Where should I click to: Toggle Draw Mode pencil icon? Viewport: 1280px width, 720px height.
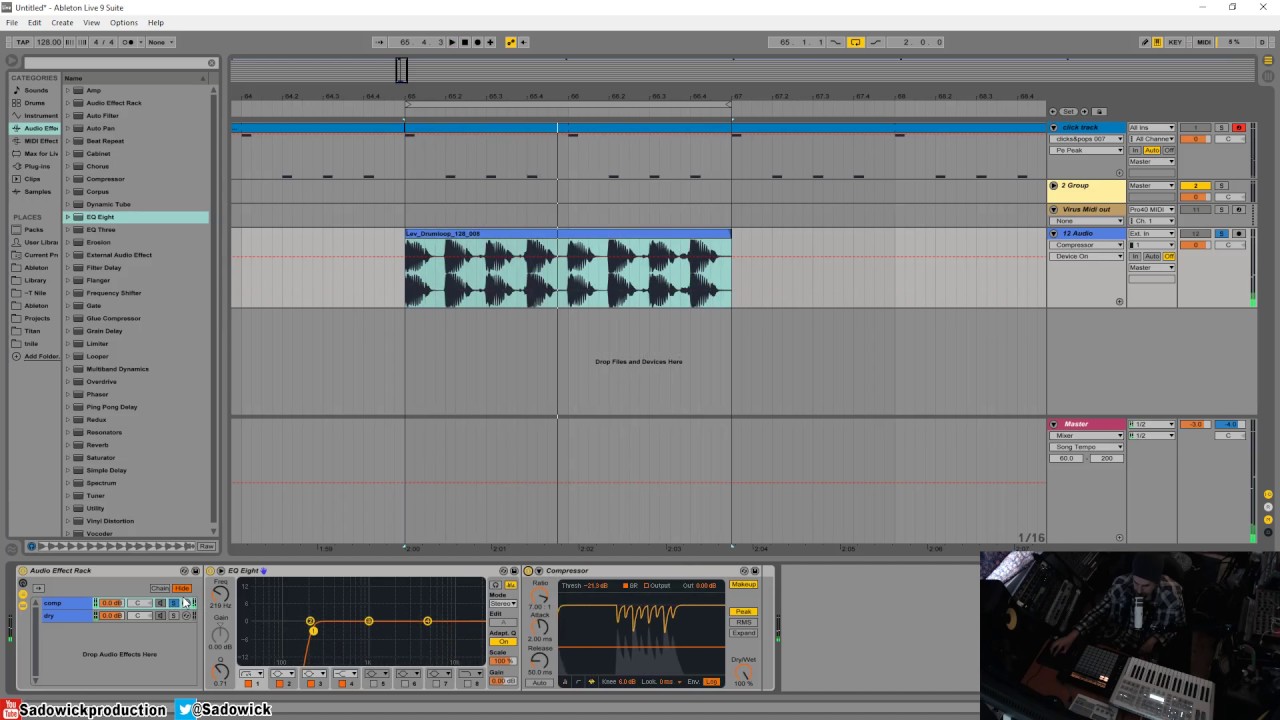(x=1145, y=42)
